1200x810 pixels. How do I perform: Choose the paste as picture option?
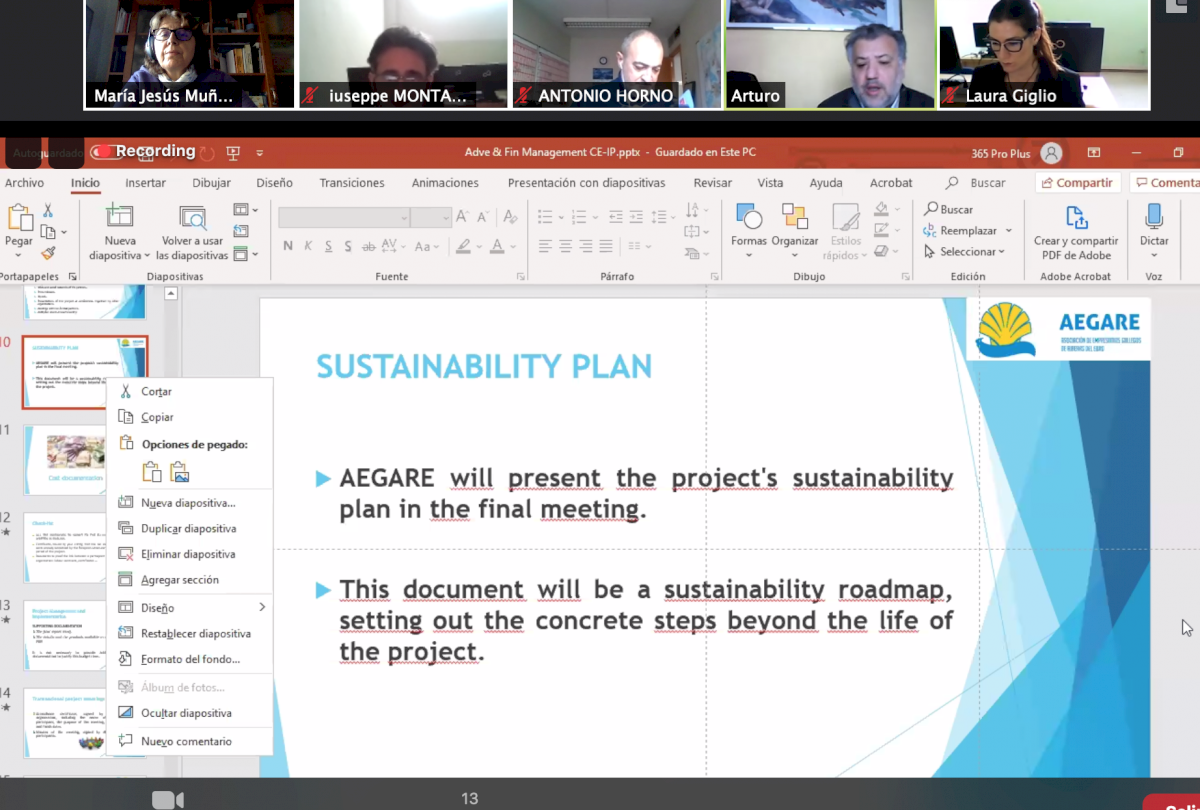[x=180, y=472]
